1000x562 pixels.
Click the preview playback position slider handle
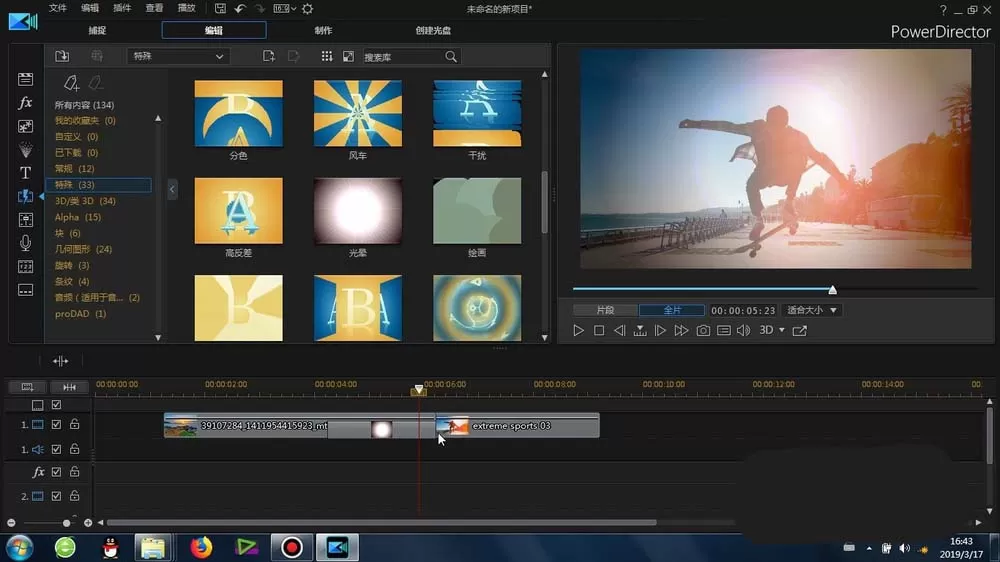tap(832, 290)
